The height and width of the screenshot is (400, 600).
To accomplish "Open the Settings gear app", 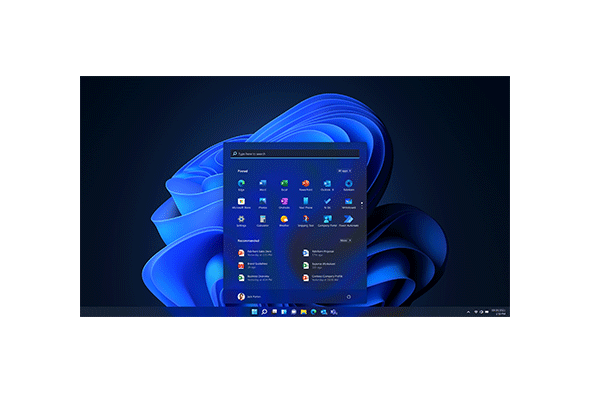I will 241,221.
